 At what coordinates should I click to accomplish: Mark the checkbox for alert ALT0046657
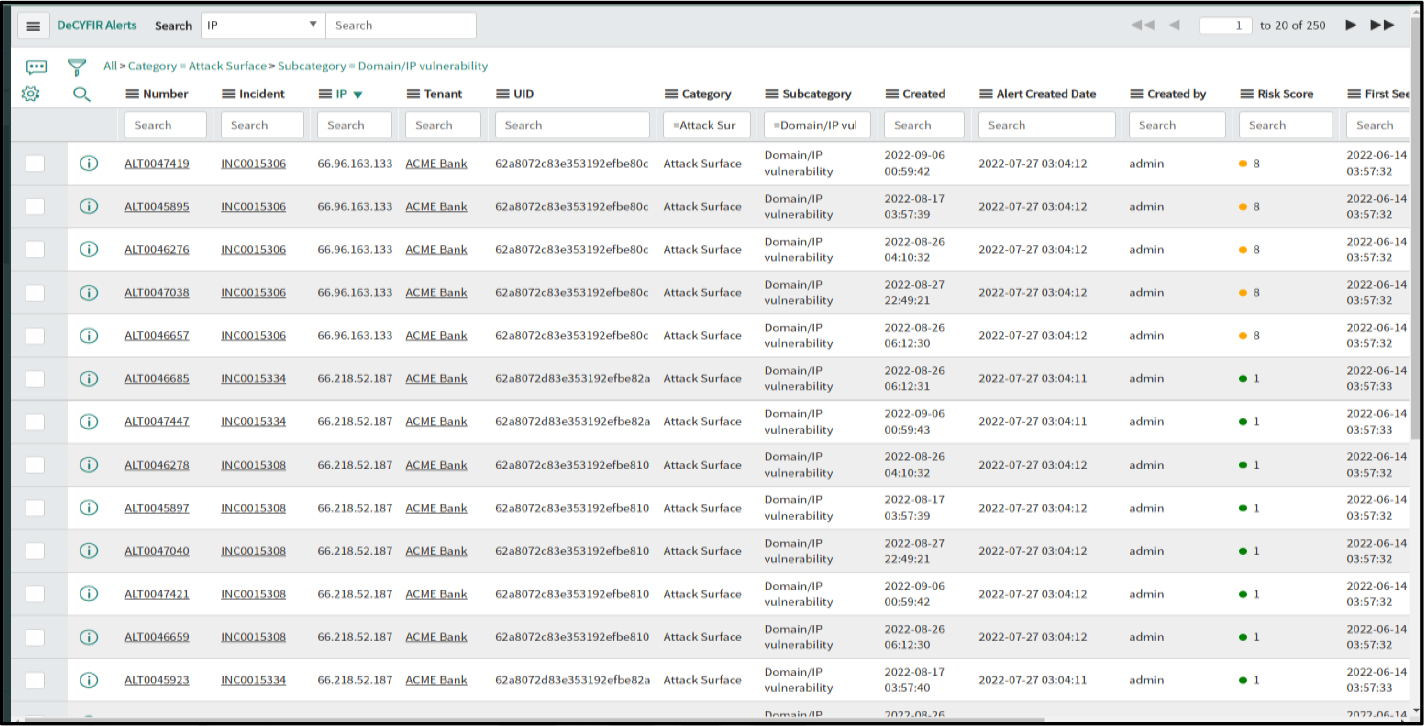(35, 335)
